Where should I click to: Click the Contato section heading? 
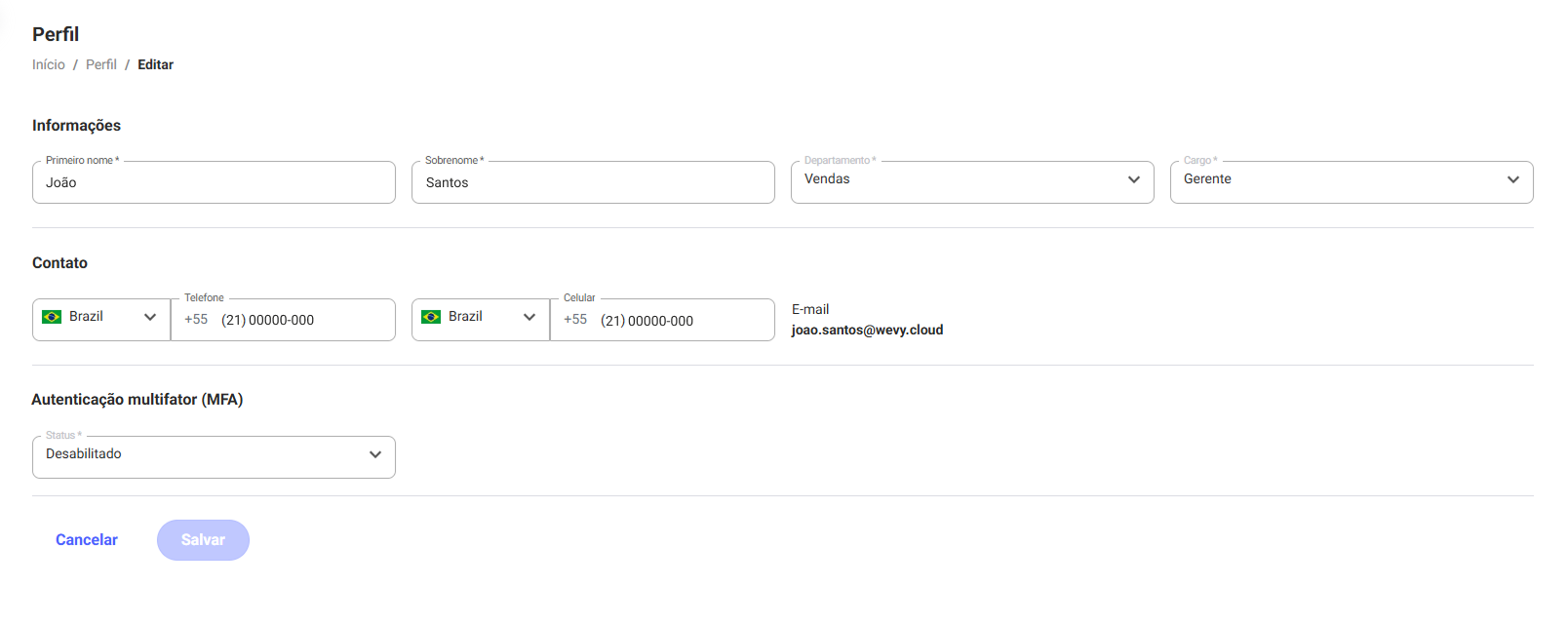pos(59,263)
